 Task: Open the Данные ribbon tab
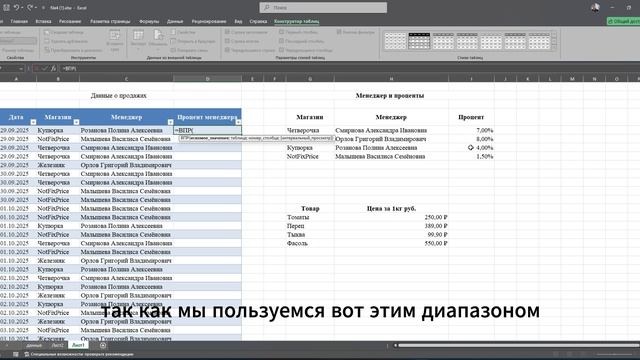tap(175, 21)
